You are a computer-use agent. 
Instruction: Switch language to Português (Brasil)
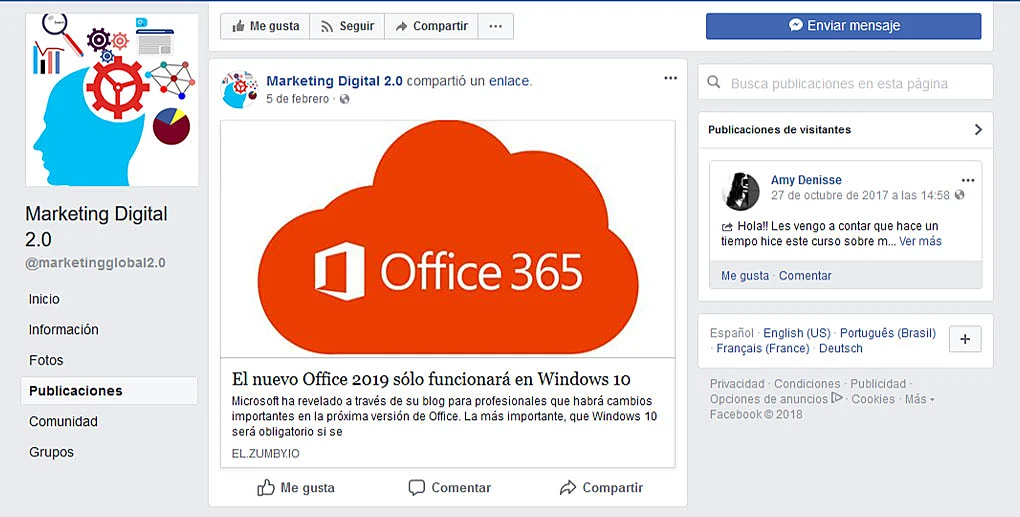[x=887, y=333]
